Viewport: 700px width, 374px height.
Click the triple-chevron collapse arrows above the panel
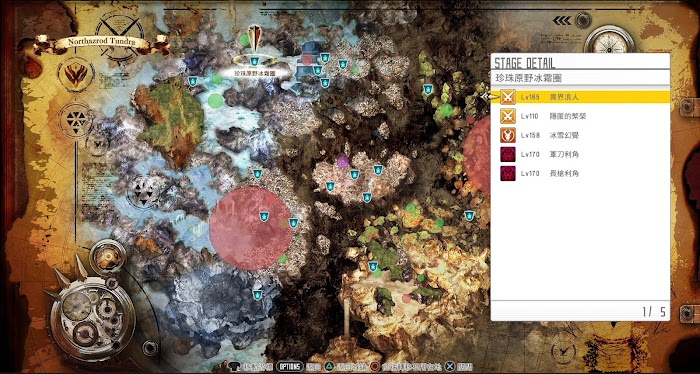tap(562, 21)
